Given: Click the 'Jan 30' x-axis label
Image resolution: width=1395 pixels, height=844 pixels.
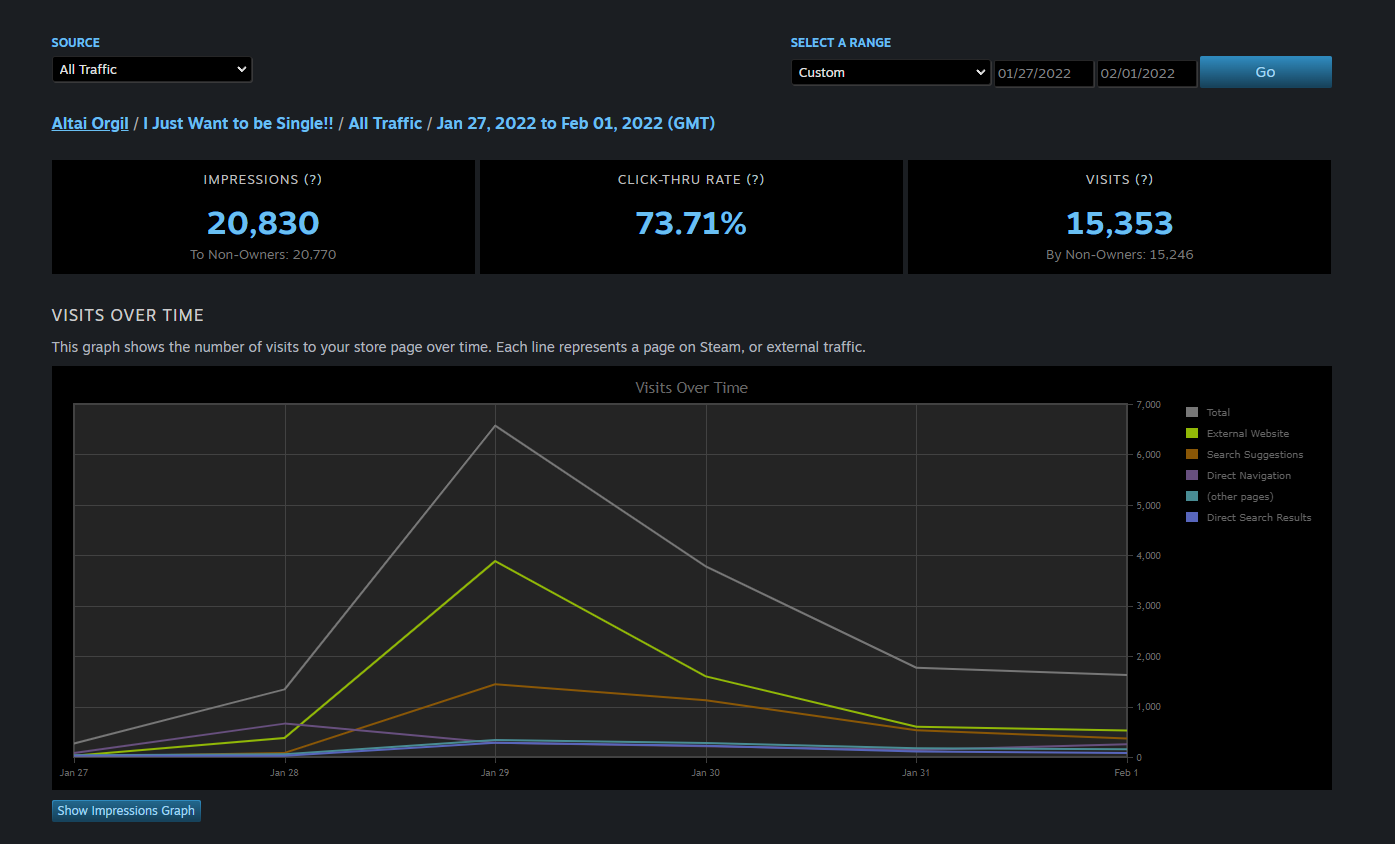Looking at the screenshot, I should [x=706, y=773].
